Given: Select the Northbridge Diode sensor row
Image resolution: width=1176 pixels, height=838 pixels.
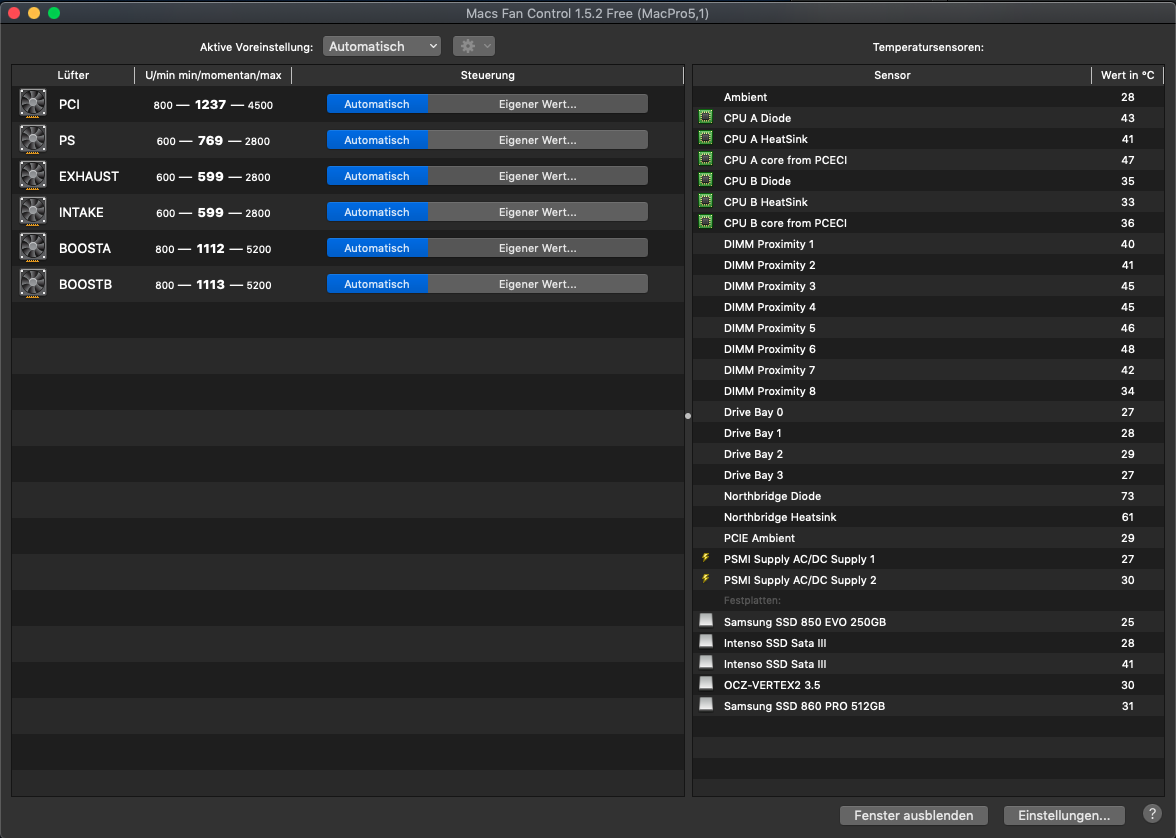Looking at the screenshot, I should pos(928,496).
